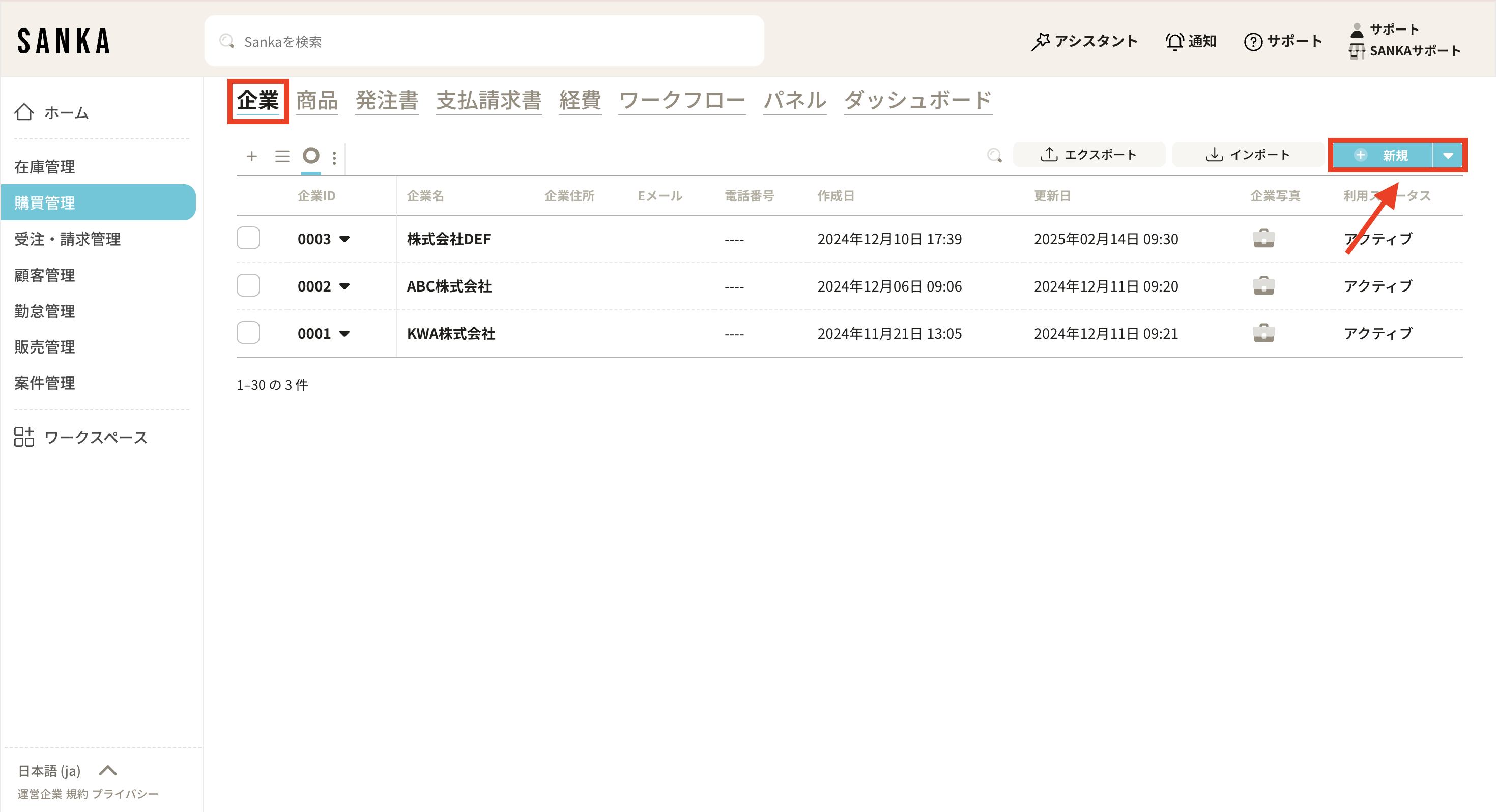This screenshot has width=1496, height=812.
Task: Switch to the 発注書 tab
Action: coord(387,101)
